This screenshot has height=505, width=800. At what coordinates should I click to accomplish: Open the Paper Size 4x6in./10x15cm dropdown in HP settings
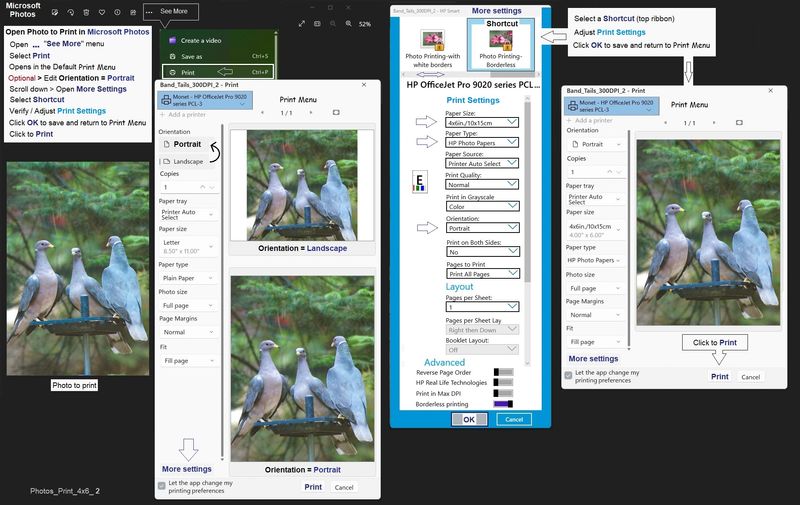pyautogui.click(x=482, y=122)
